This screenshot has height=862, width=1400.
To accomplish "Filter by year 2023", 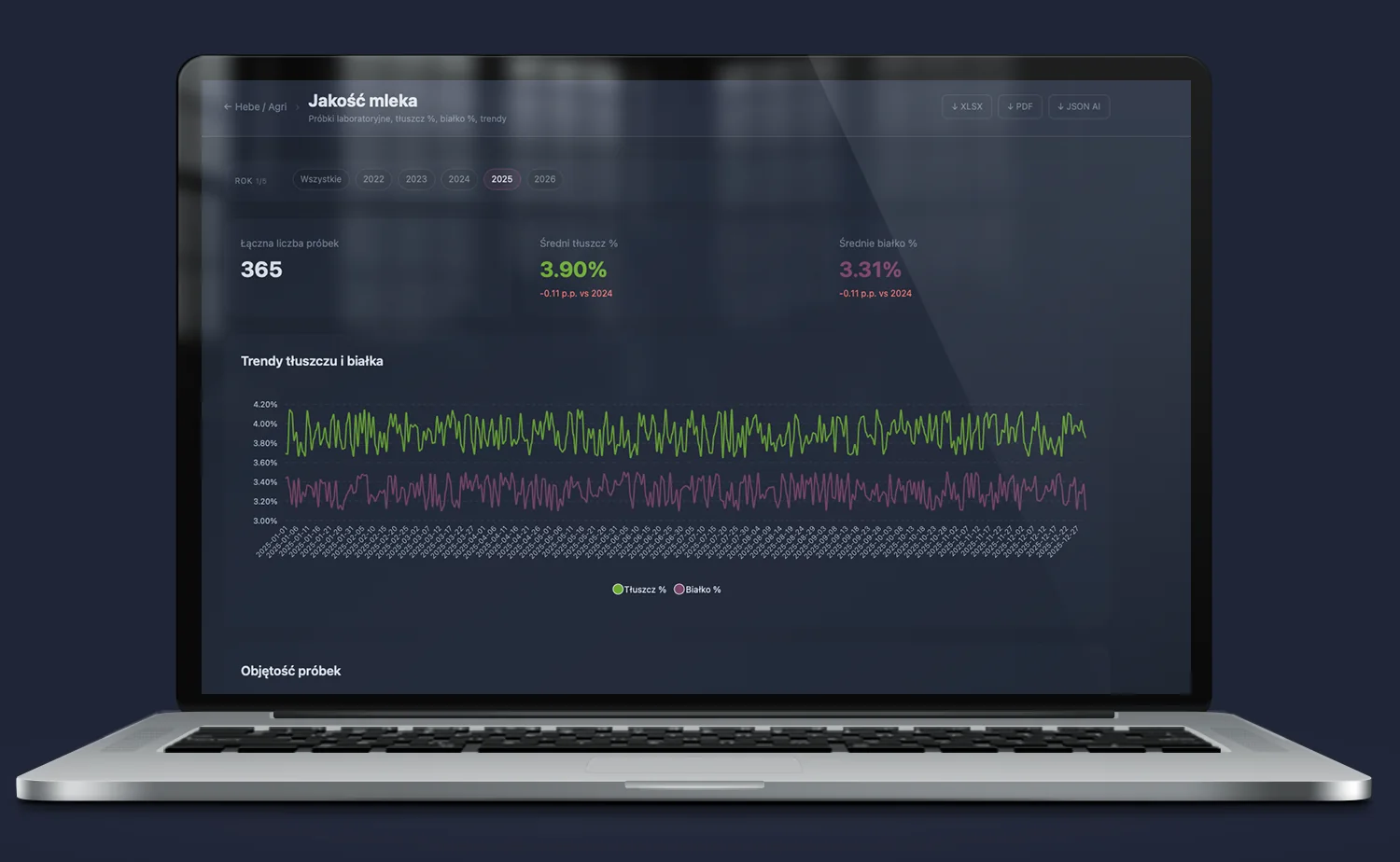I will 416,179.
